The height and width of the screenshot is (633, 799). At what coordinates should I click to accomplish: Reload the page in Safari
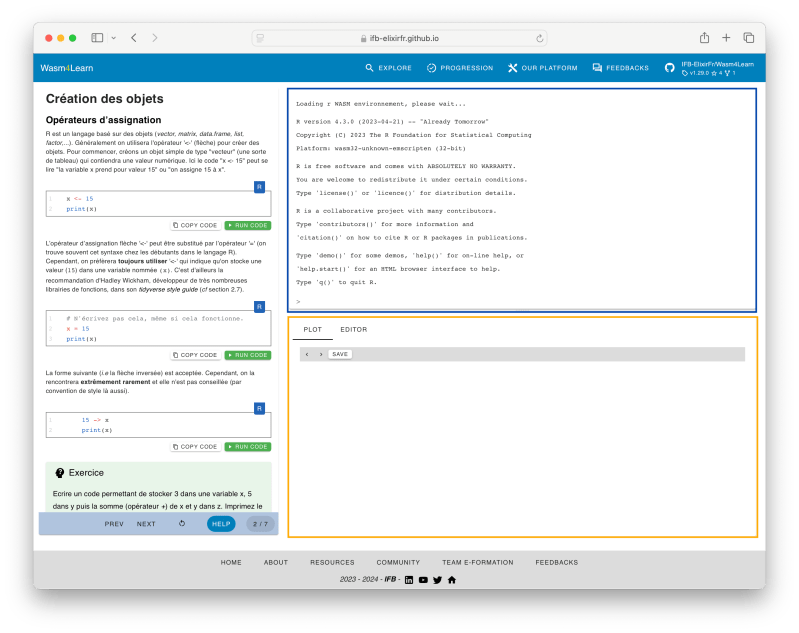coord(539,38)
